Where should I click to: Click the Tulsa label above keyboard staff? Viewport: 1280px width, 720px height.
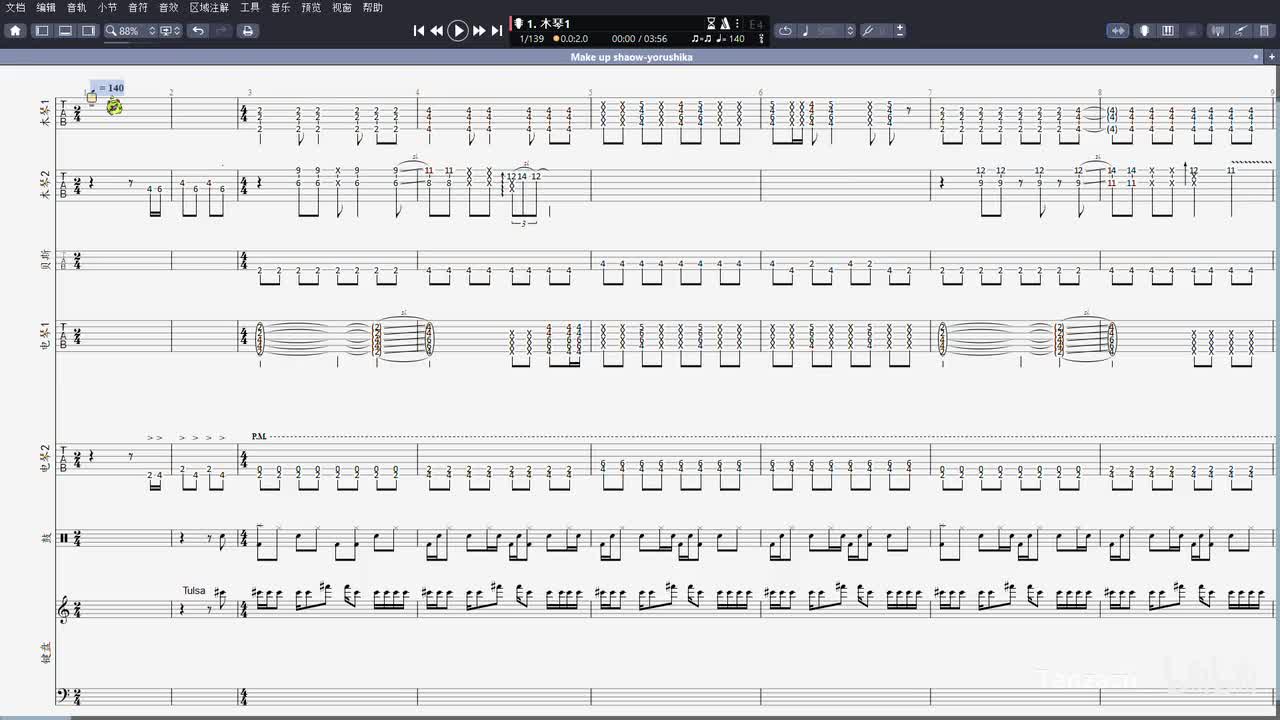194,591
